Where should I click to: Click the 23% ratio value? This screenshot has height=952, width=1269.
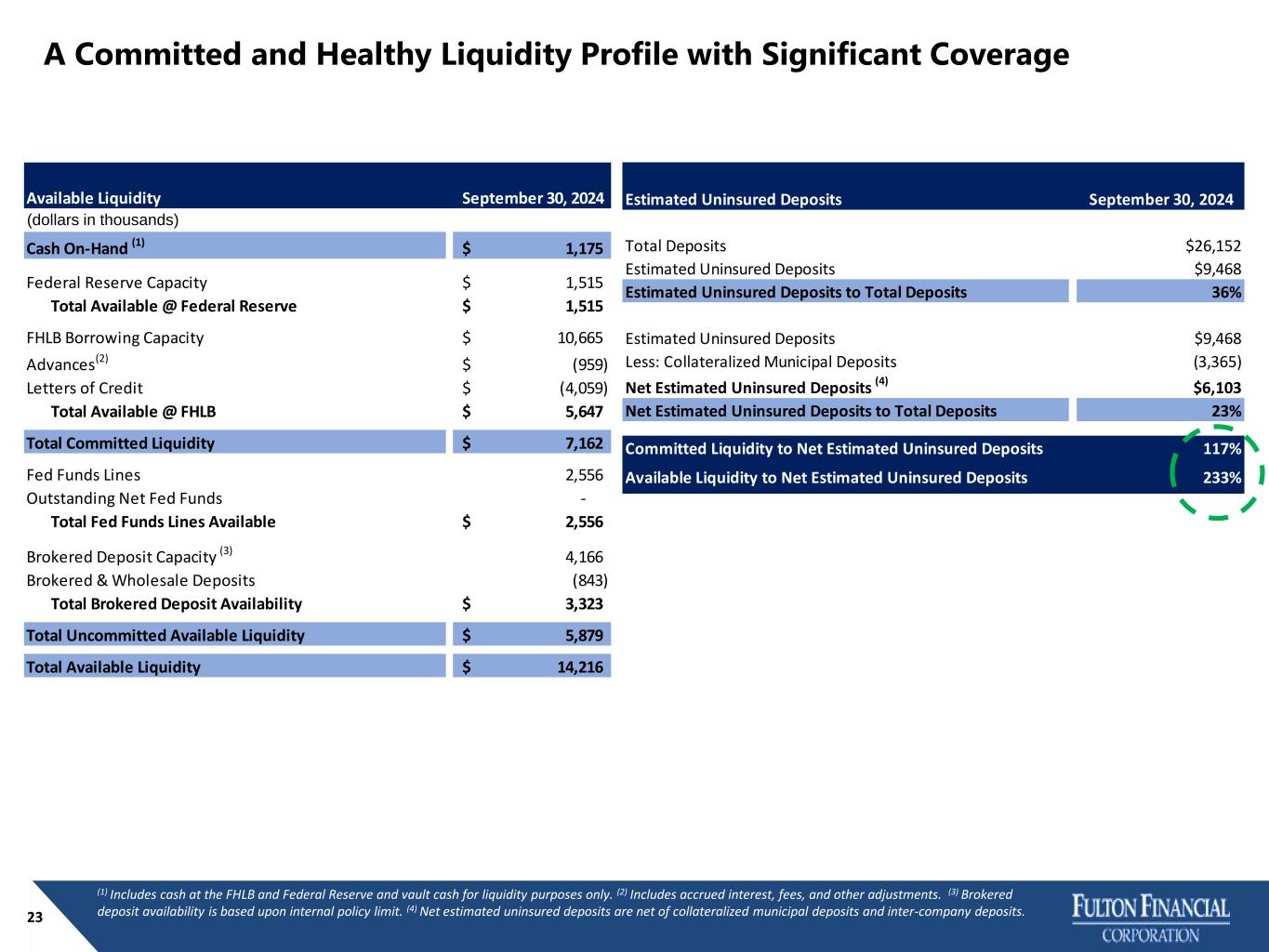click(x=1227, y=411)
